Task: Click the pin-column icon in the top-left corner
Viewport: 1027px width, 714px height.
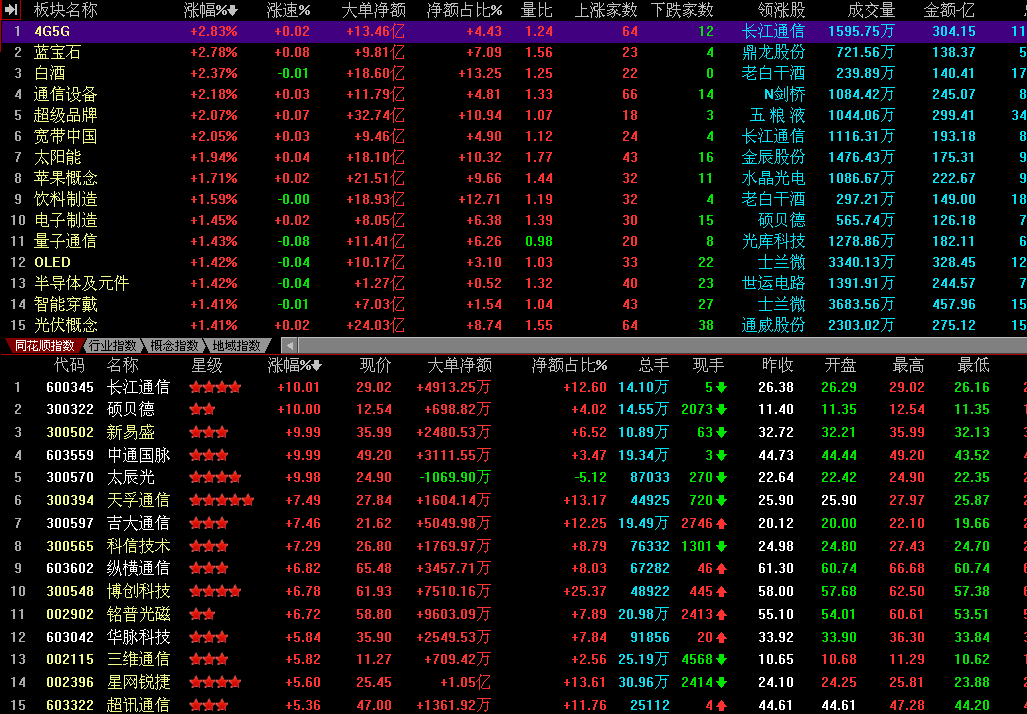Action: click(x=11, y=10)
